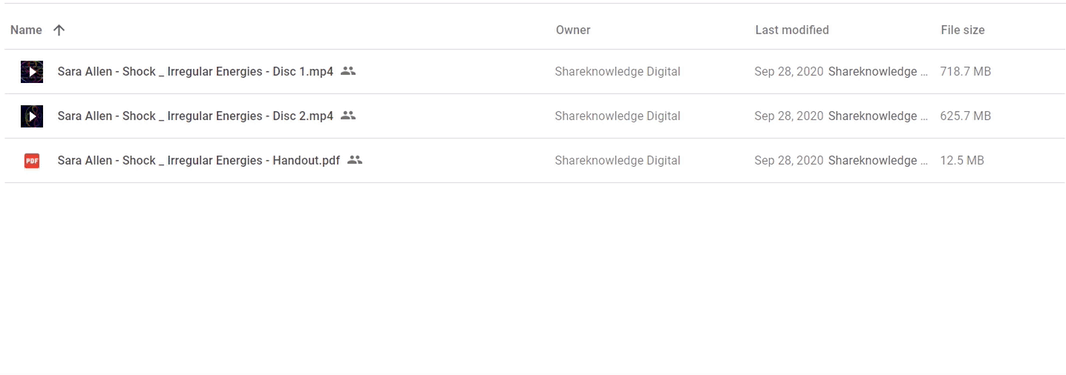Toggle the sort direction arrow next to Name
Screen dimensions: 1066x375
[59, 30]
